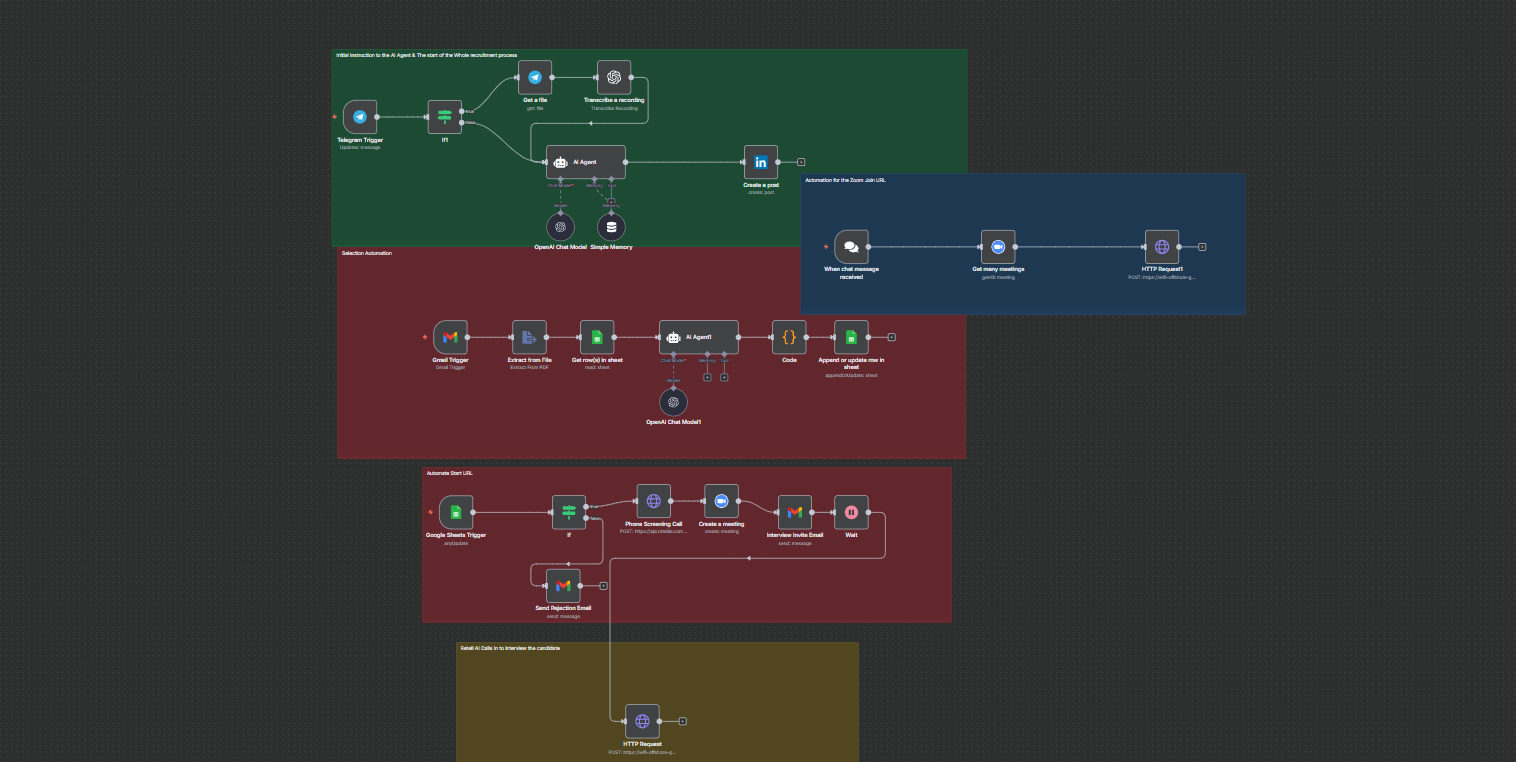This screenshot has height=762, width=1516.
Task: Select the Simple Memory node
Action: point(610,226)
